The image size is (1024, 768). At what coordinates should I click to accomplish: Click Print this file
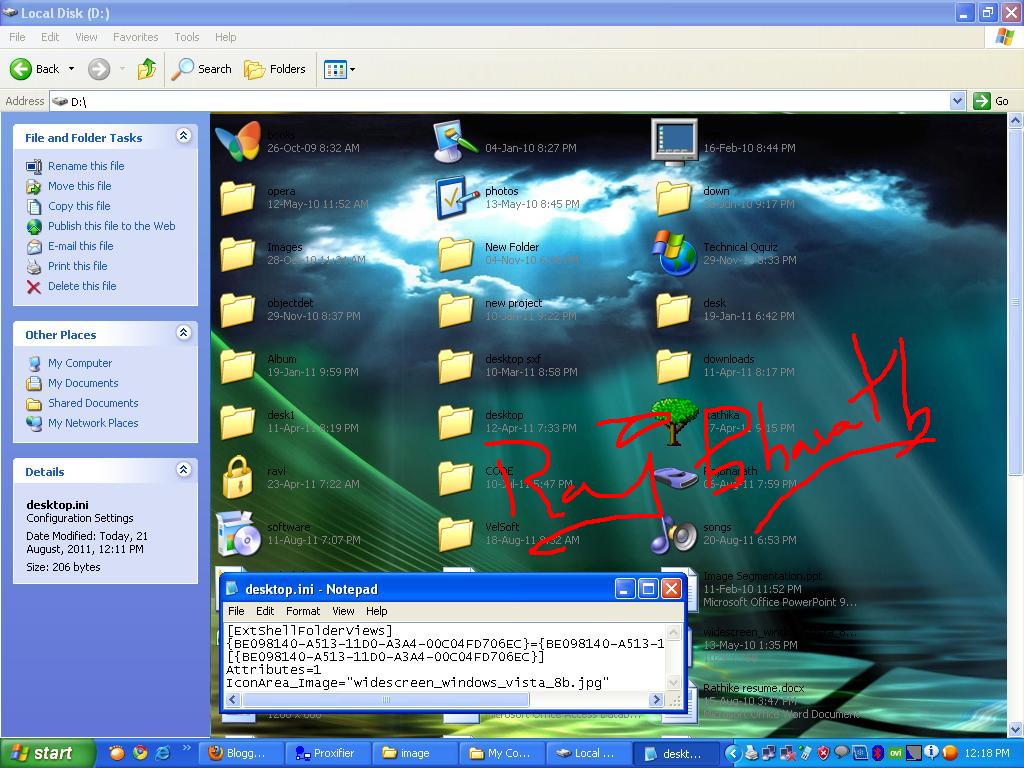tap(77, 266)
